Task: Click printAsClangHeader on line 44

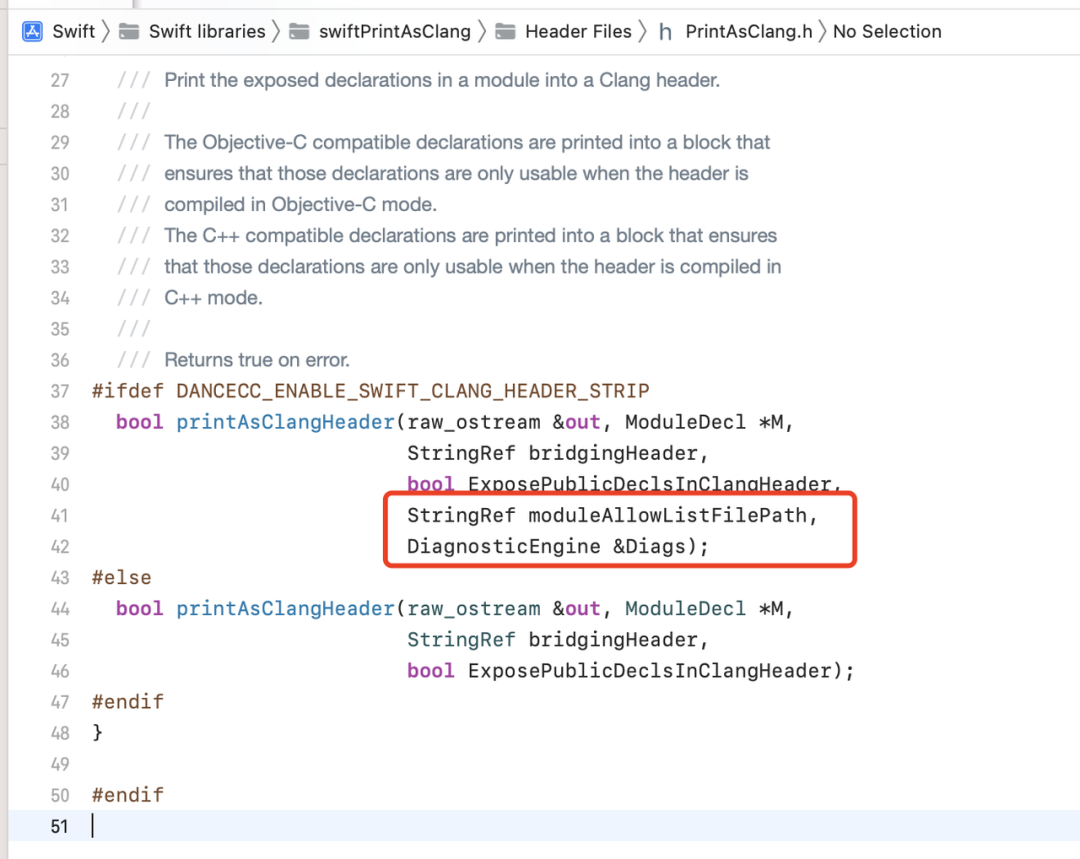Action: (x=285, y=609)
